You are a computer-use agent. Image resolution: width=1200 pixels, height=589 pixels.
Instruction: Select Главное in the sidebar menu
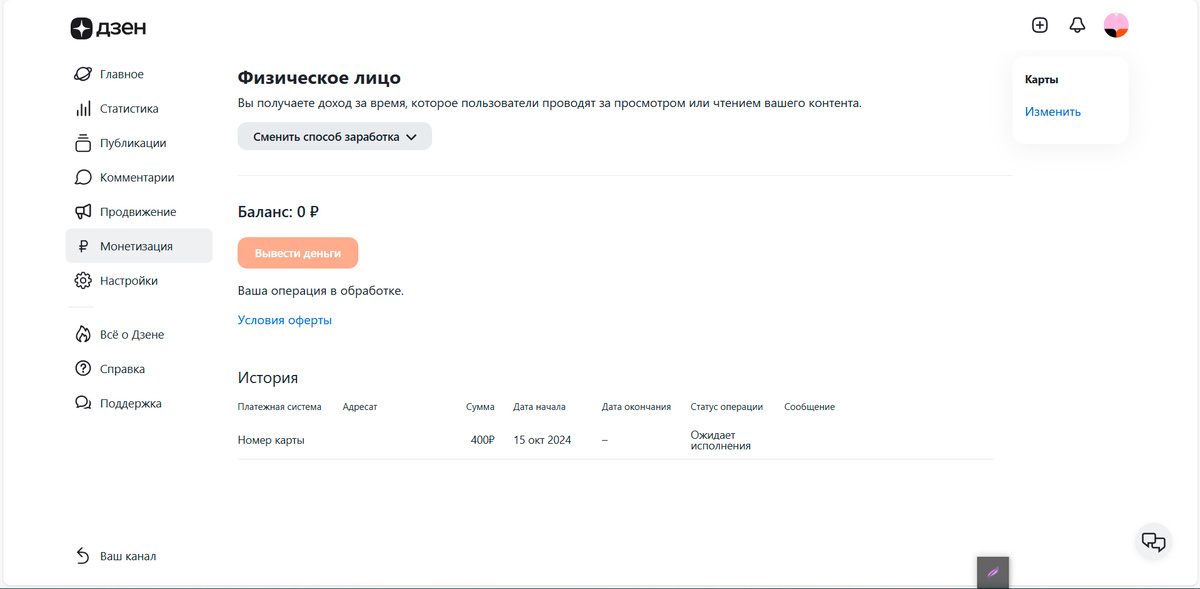[x=121, y=74]
